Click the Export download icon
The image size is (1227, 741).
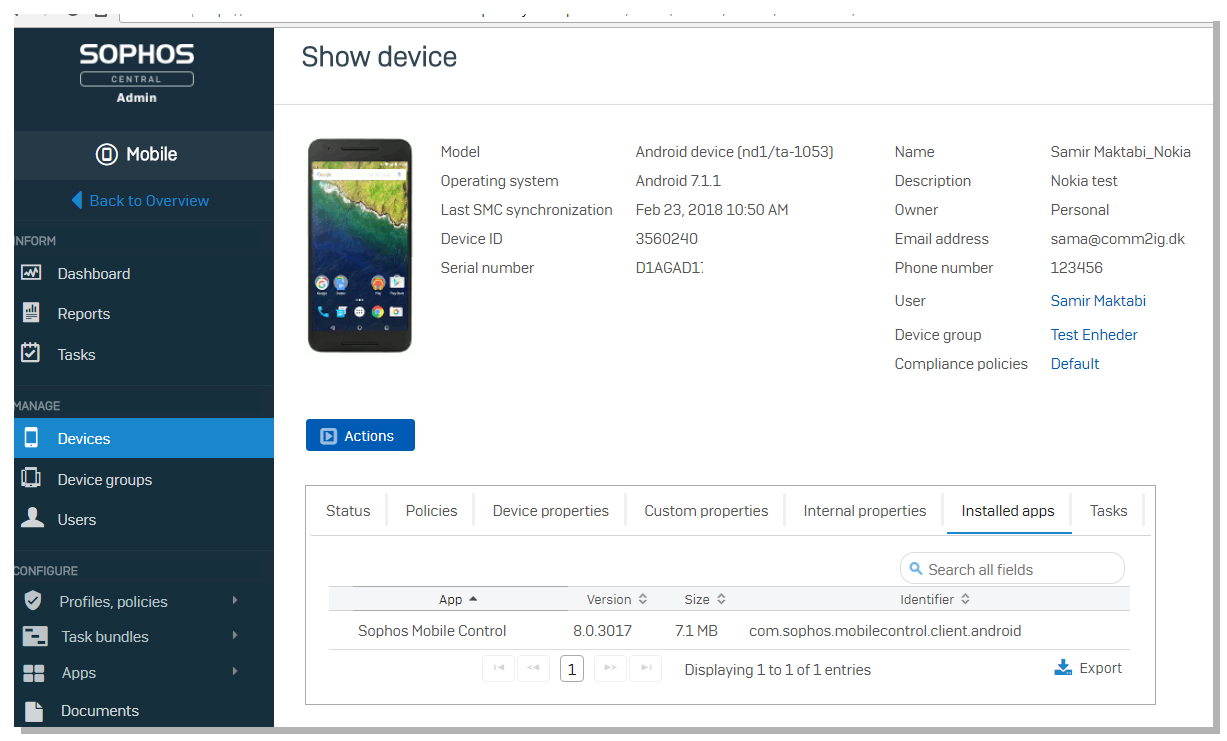click(x=1063, y=668)
